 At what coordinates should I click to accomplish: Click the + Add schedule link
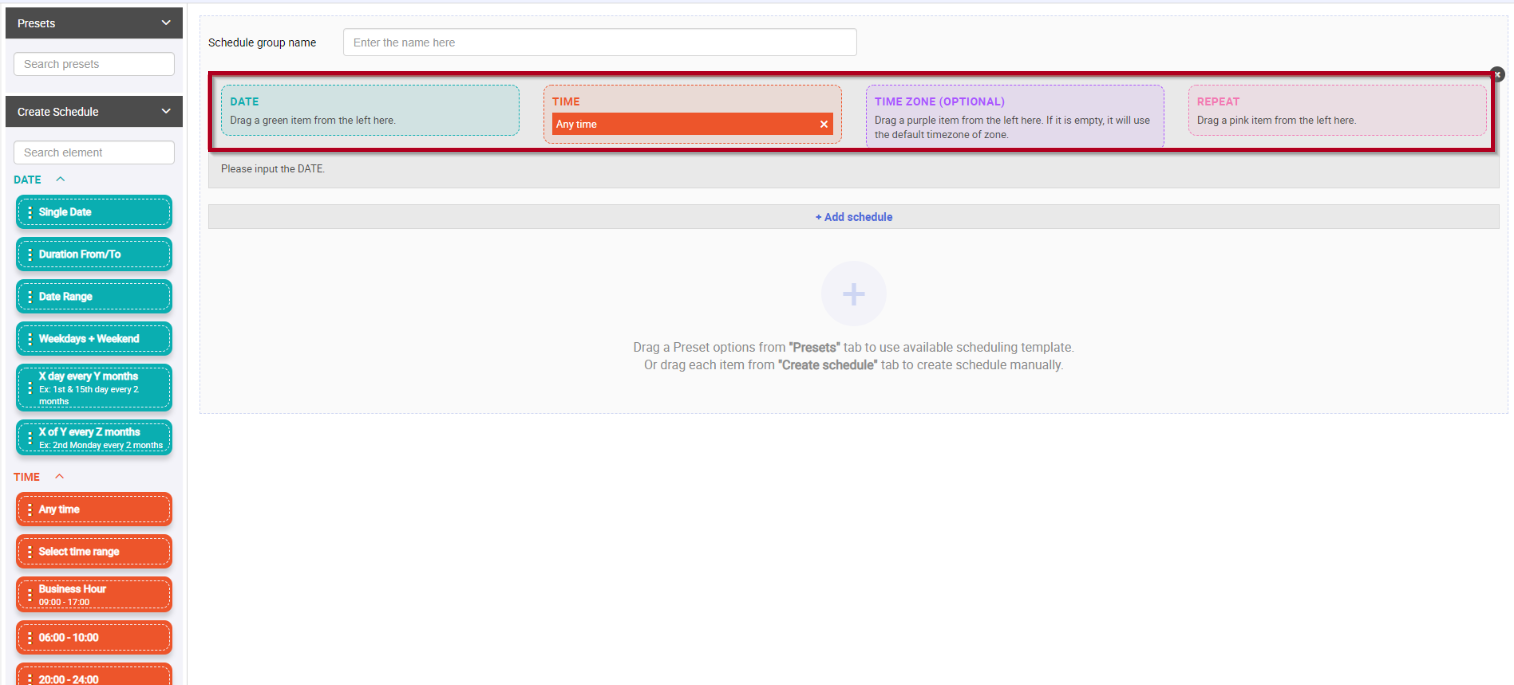coord(853,217)
